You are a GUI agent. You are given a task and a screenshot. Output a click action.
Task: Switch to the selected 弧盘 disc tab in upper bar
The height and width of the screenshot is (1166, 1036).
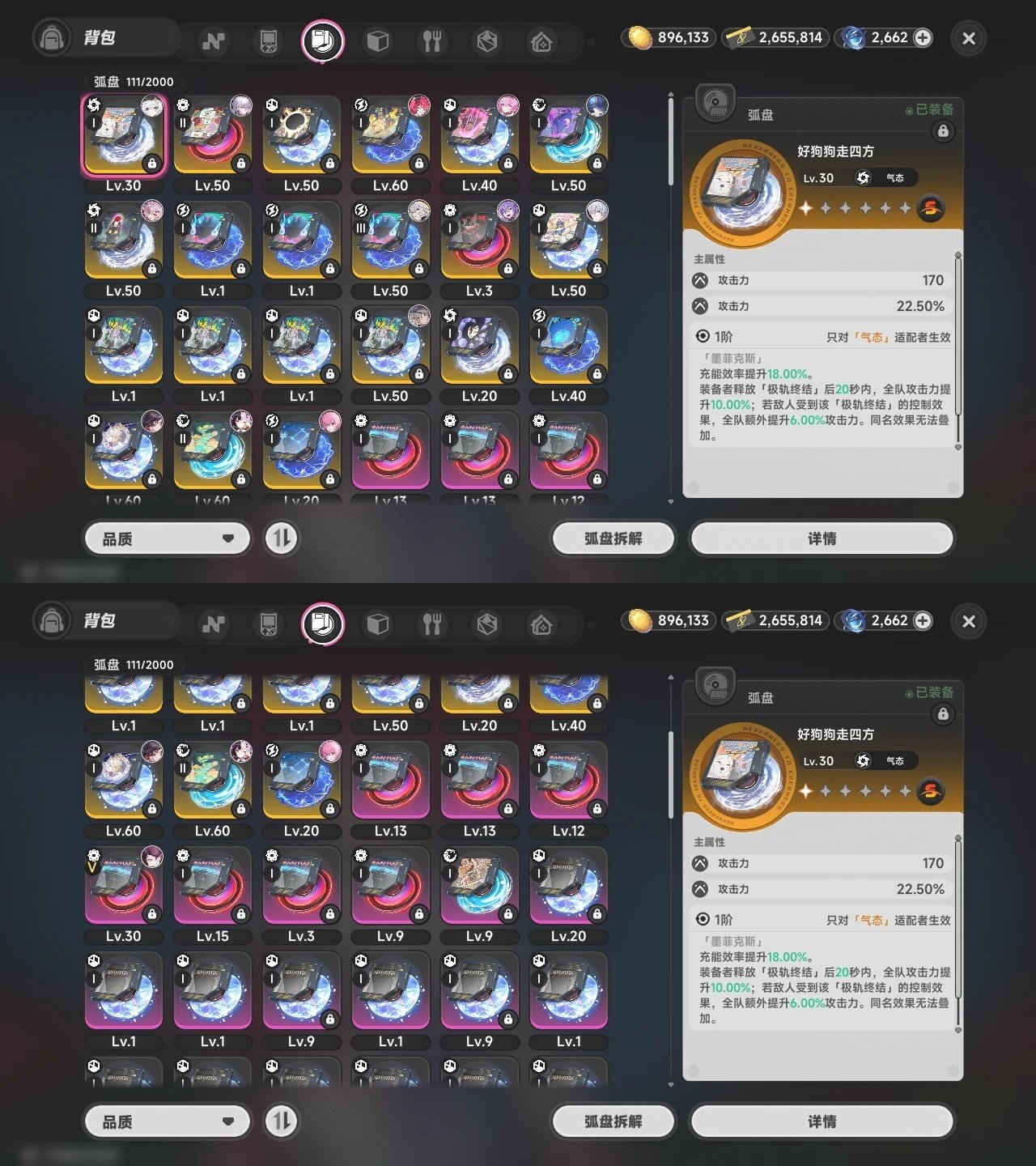(x=323, y=40)
